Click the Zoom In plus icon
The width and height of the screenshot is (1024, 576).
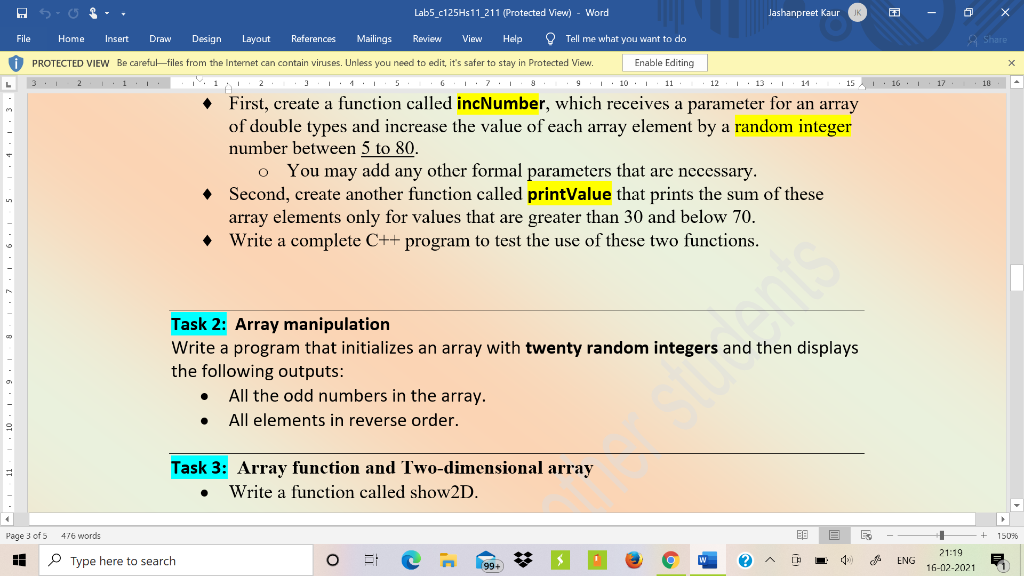click(x=984, y=535)
